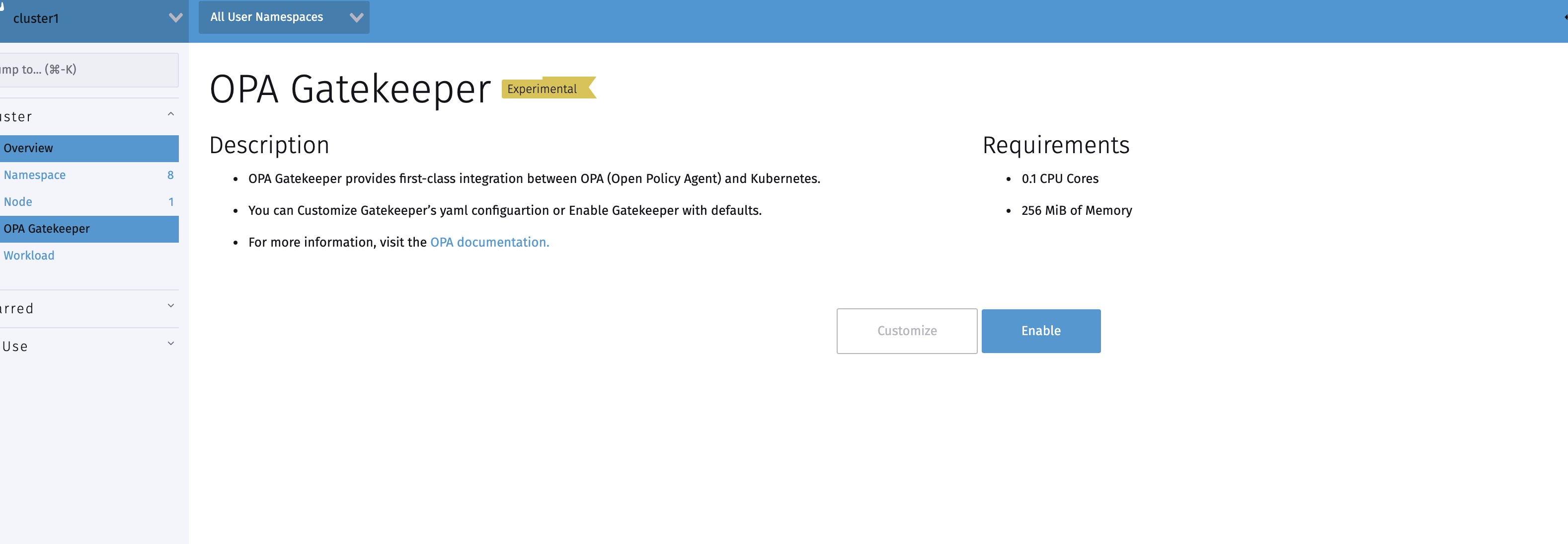
Task: Enable OPA Gatekeeper with defaults
Action: pyautogui.click(x=1041, y=331)
